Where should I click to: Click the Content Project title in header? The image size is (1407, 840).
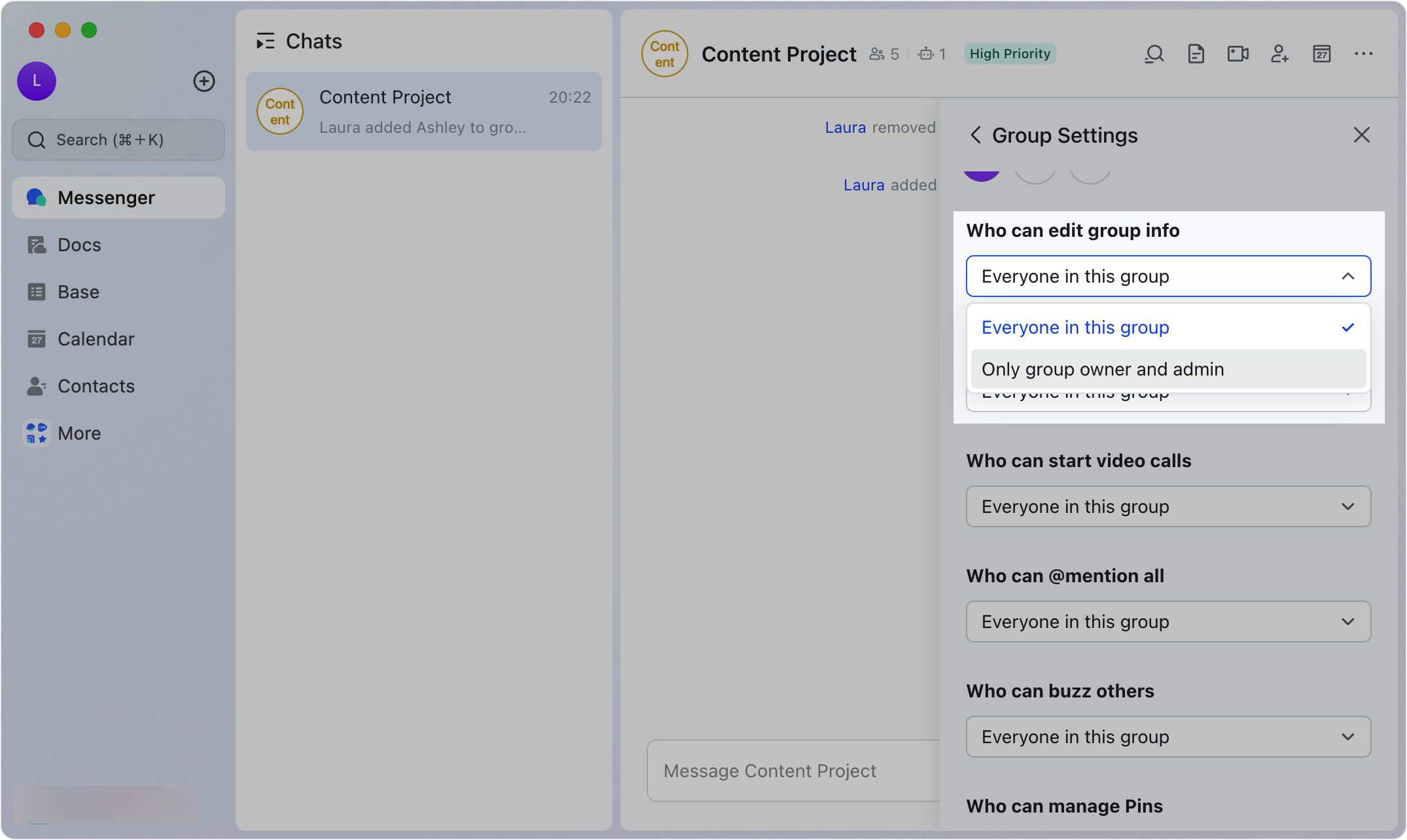click(x=779, y=54)
